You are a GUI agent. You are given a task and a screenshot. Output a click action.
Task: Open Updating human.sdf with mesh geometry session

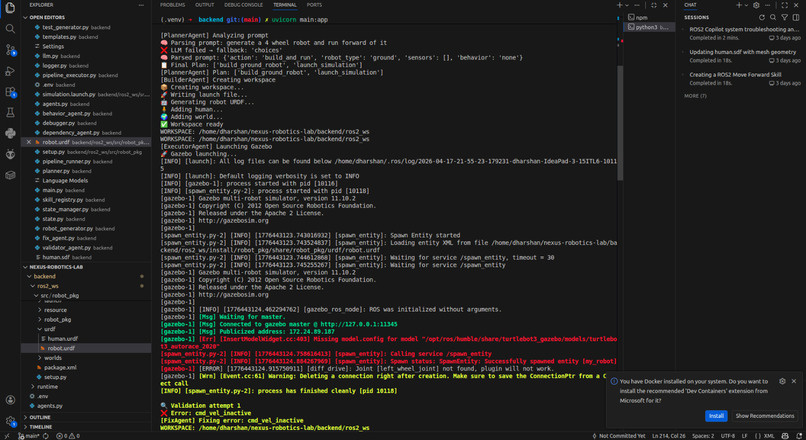pyautogui.click(x=742, y=56)
